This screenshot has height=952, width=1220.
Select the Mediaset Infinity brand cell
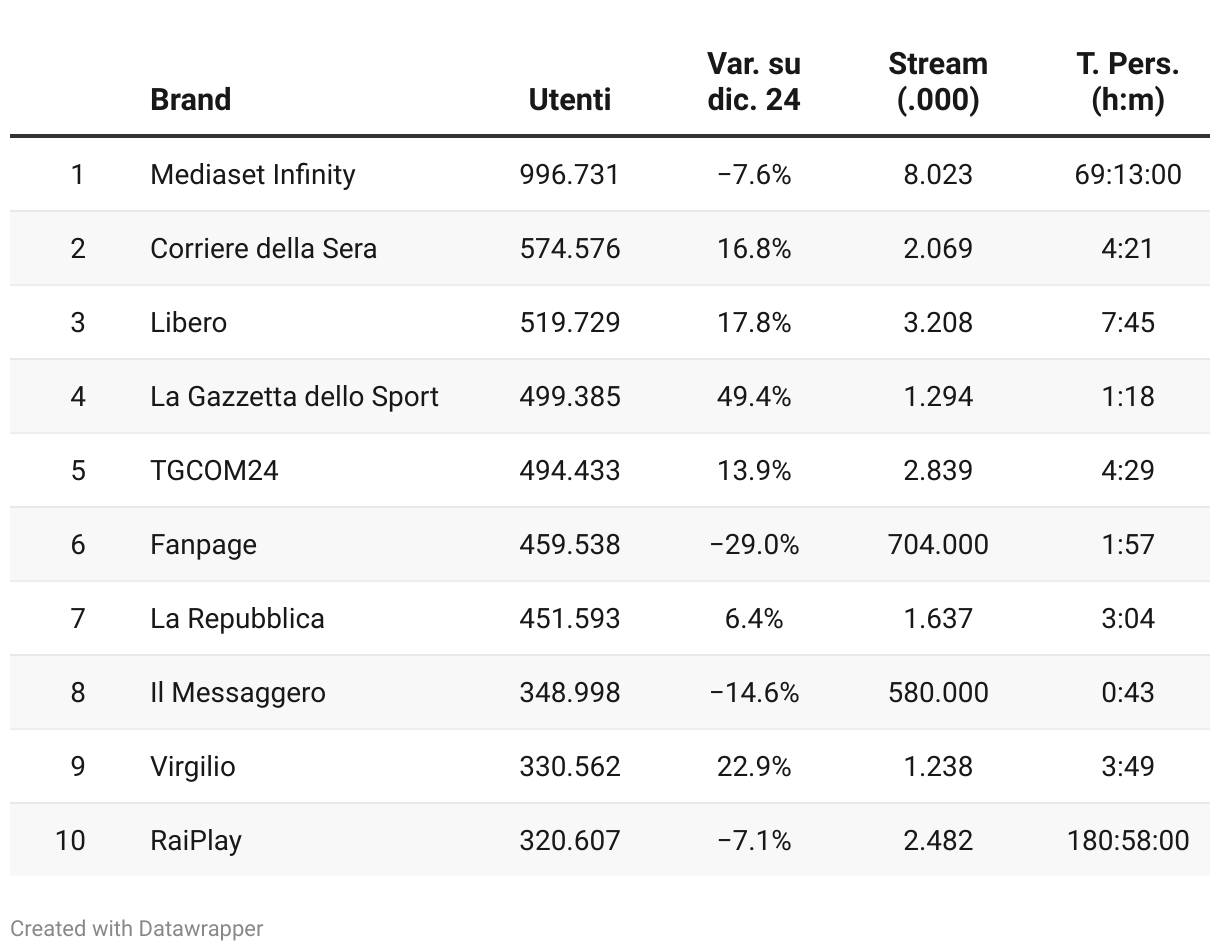253,174
